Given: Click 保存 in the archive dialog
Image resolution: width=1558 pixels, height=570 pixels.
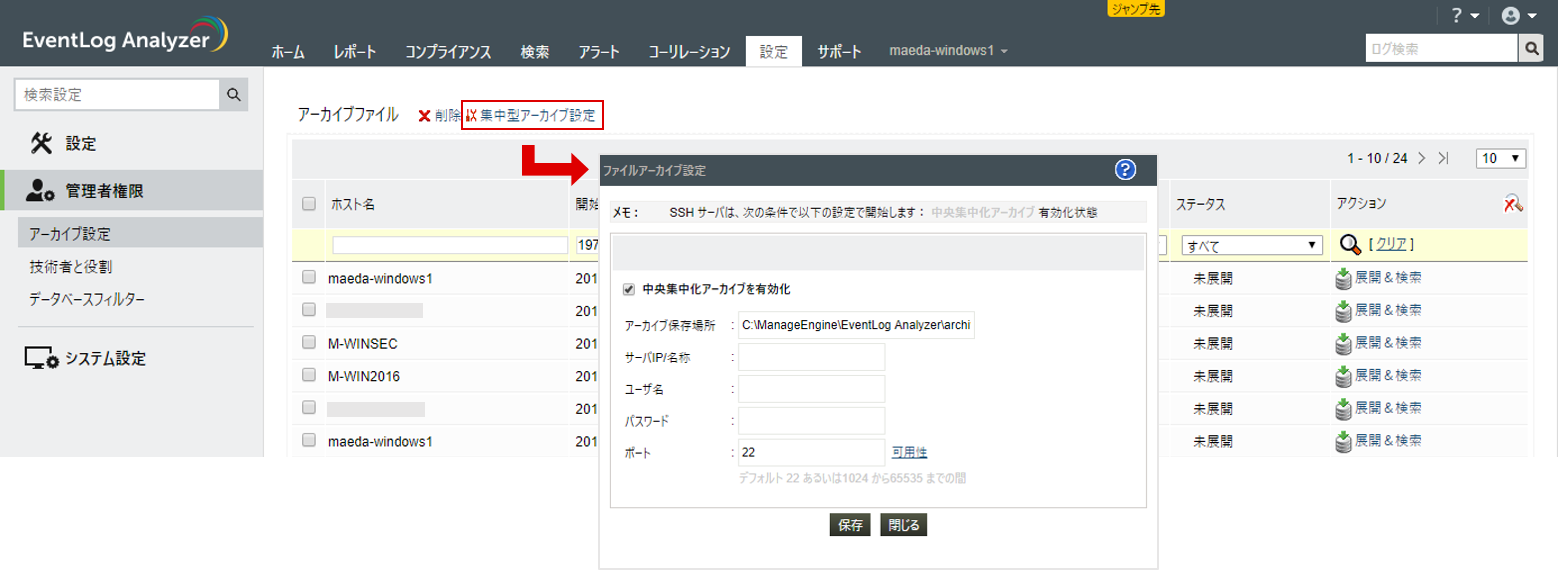Looking at the screenshot, I should [850, 524].
